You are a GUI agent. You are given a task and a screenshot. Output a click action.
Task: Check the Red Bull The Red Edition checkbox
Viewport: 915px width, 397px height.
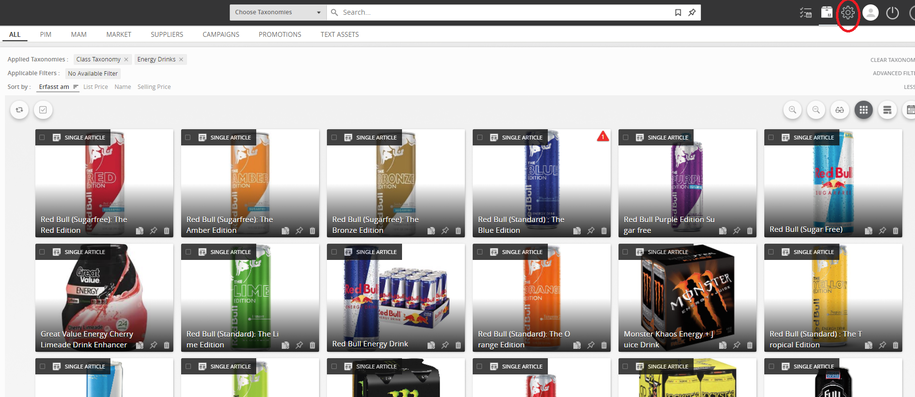(42, 137)
